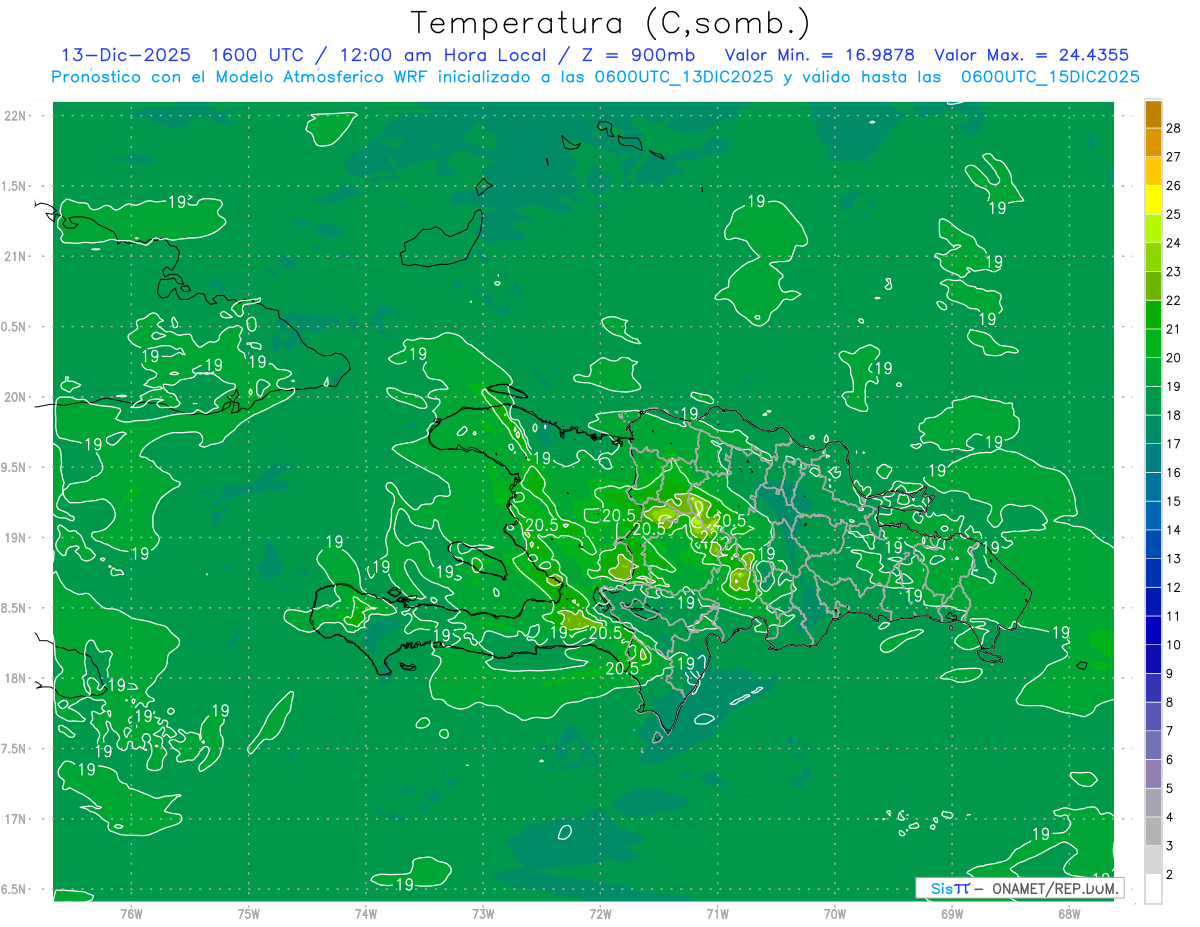Click the "76W" longitude axis label
This screenshot has width=1200, height=927.
(131, 913)
